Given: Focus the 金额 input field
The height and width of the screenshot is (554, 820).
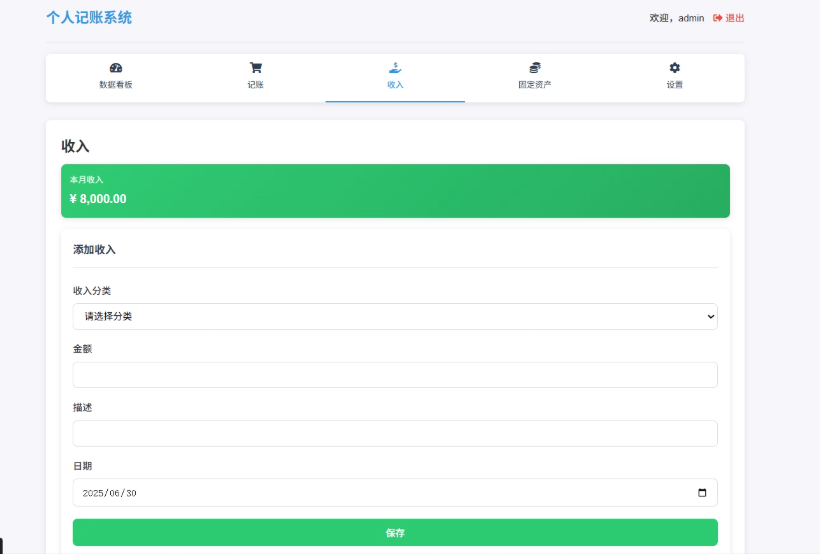Looking at the screenshot, I should (395, 375).
